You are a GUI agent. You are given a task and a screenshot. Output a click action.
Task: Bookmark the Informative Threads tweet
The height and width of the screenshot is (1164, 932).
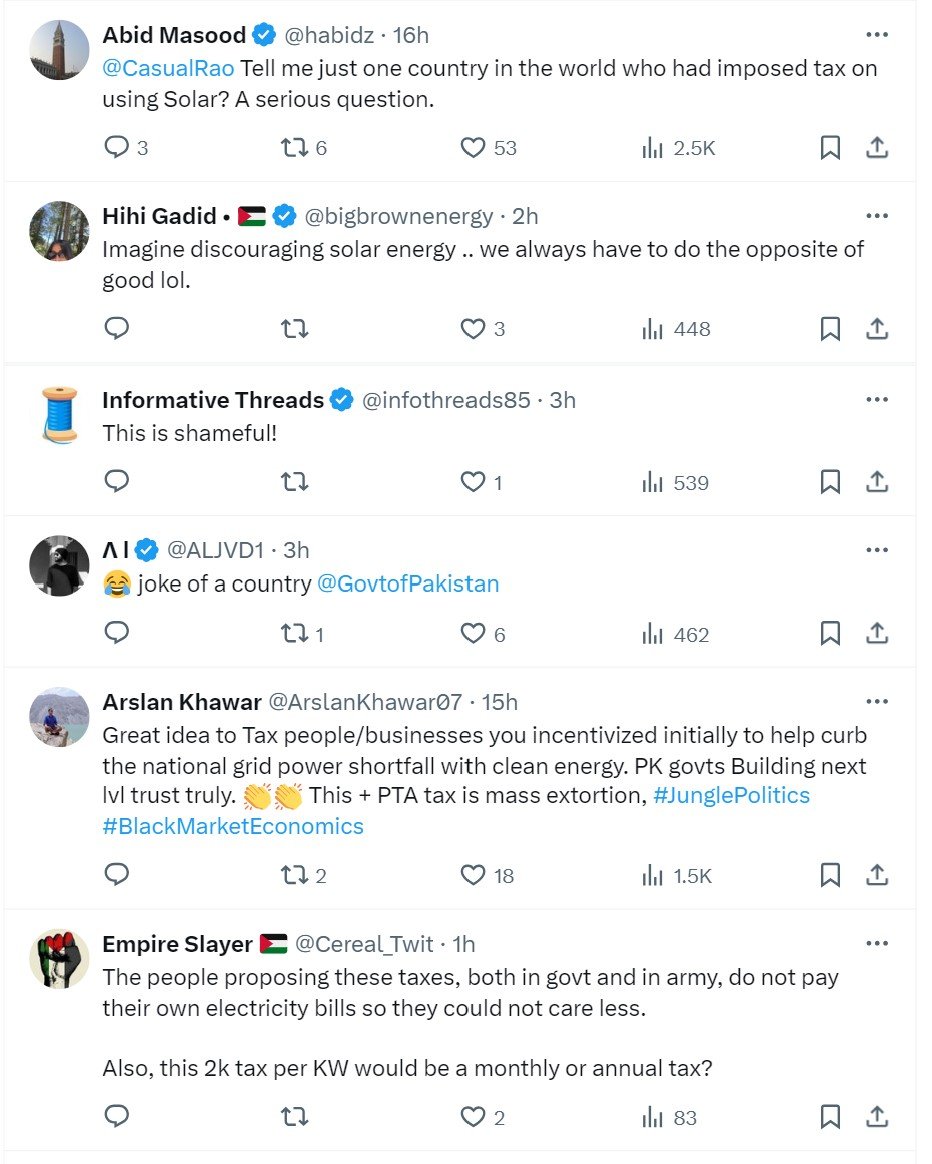[830, 482]
